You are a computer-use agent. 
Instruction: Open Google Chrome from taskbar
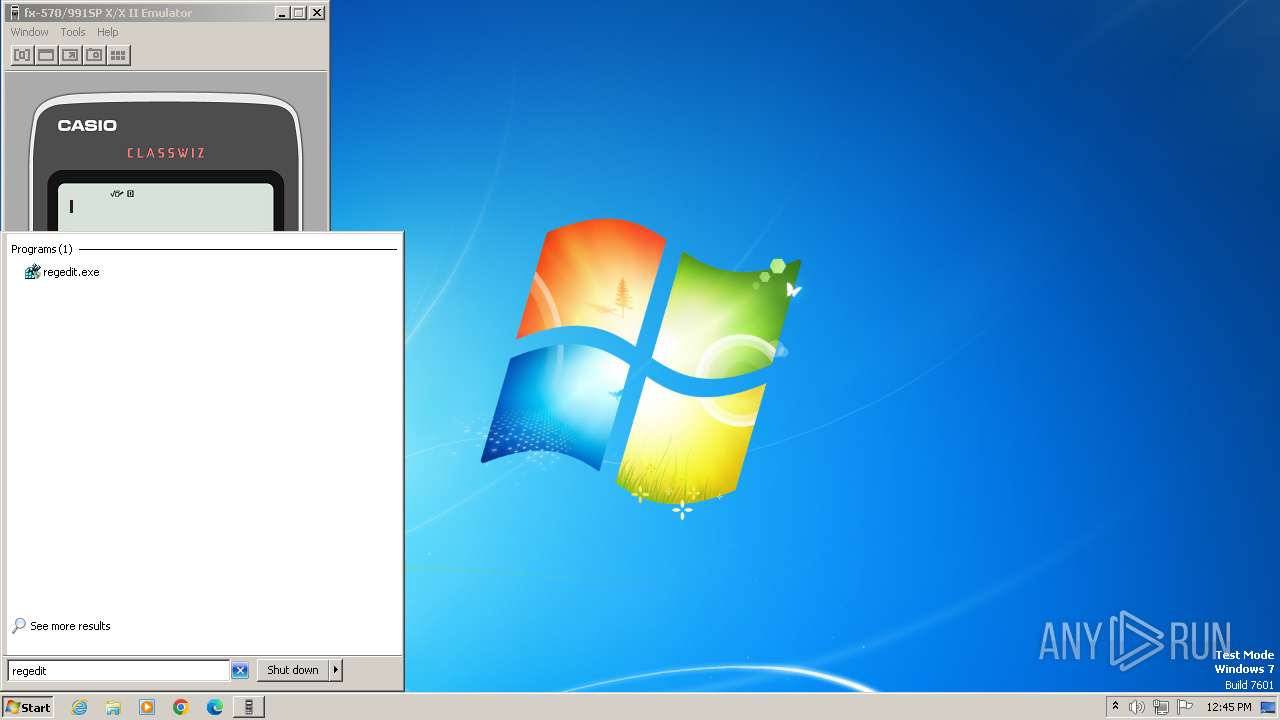point(181,707)
